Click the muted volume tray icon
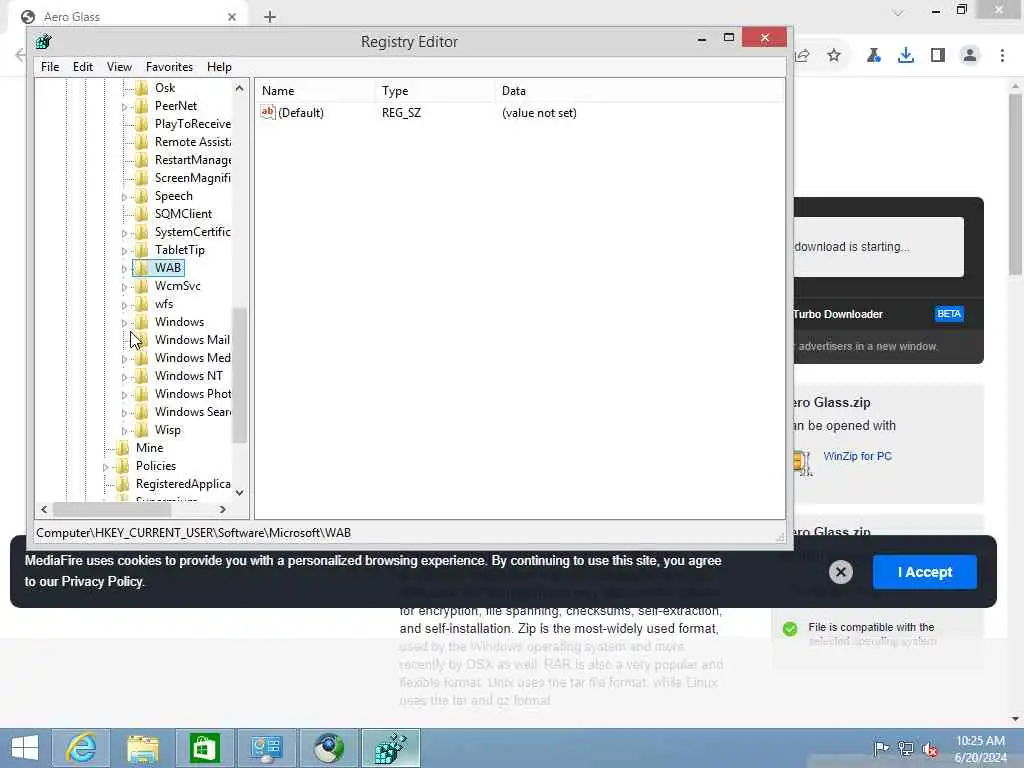This screenshot has height=768, width=1024. (x=929, y=749)
